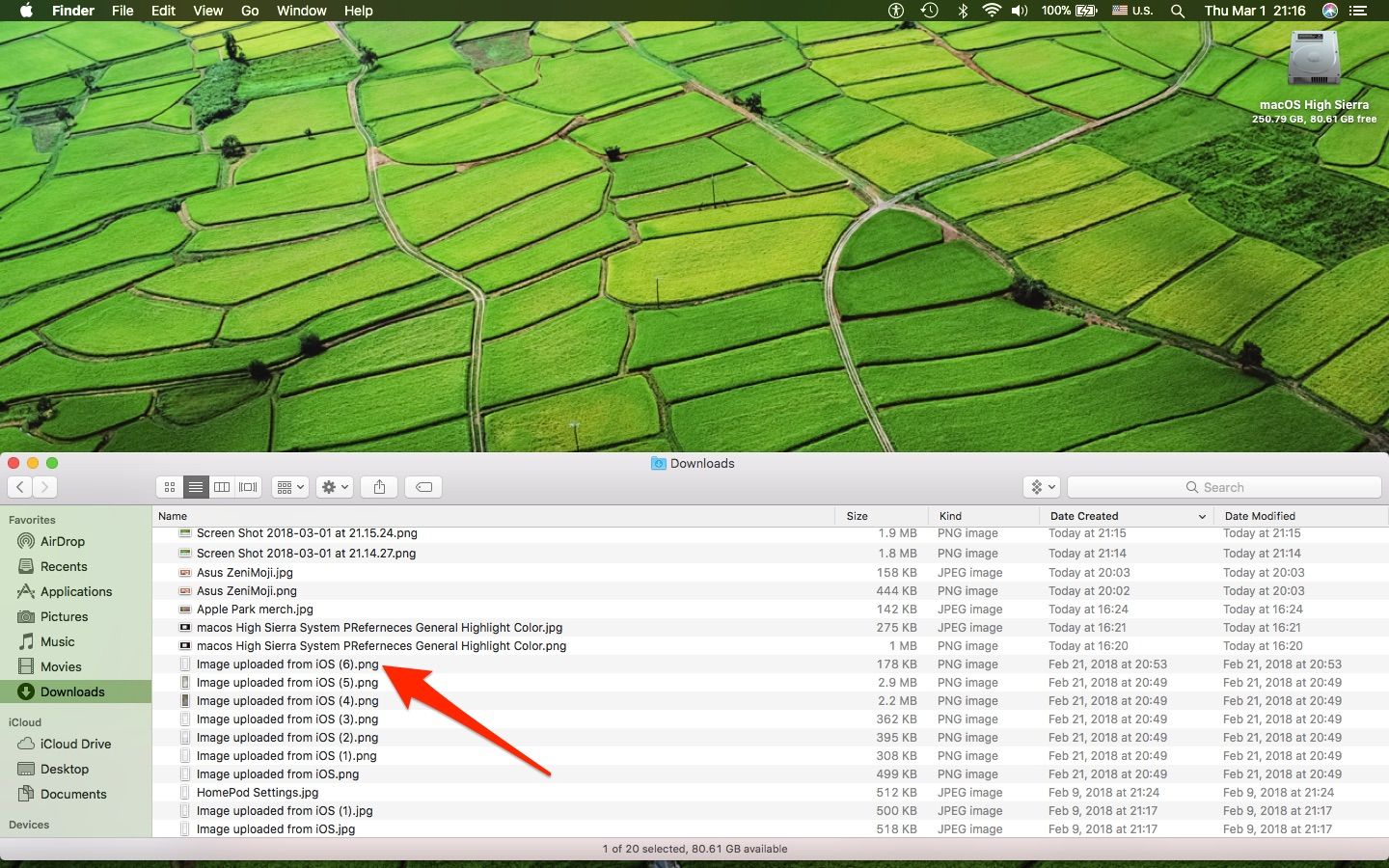Open Siri from the menu bar
The width and height of the screenshot is (1389, 868).
click(x=1330, y=11)
